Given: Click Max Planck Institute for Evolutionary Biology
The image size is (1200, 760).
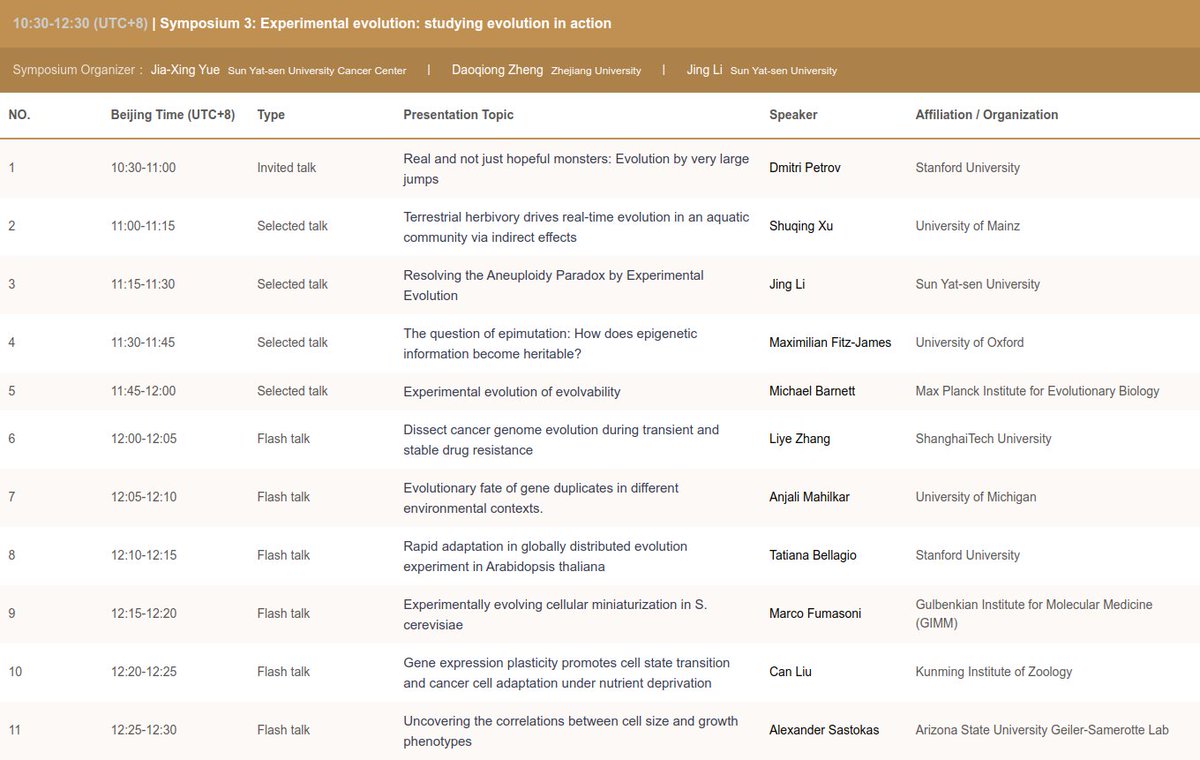Looking at the screenshot, I should point(1037,391).
